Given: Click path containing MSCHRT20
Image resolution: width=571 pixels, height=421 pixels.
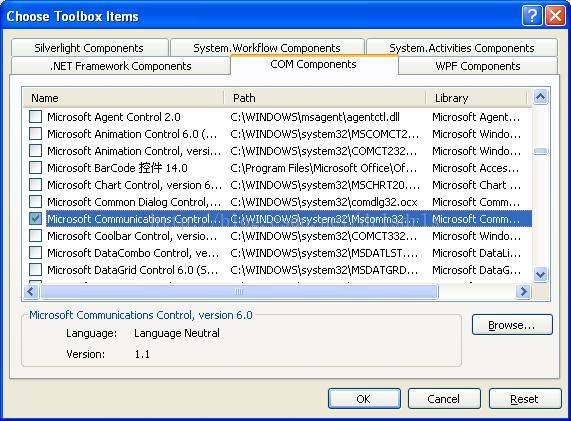Looking at the screenshot, I should point(325,185).
